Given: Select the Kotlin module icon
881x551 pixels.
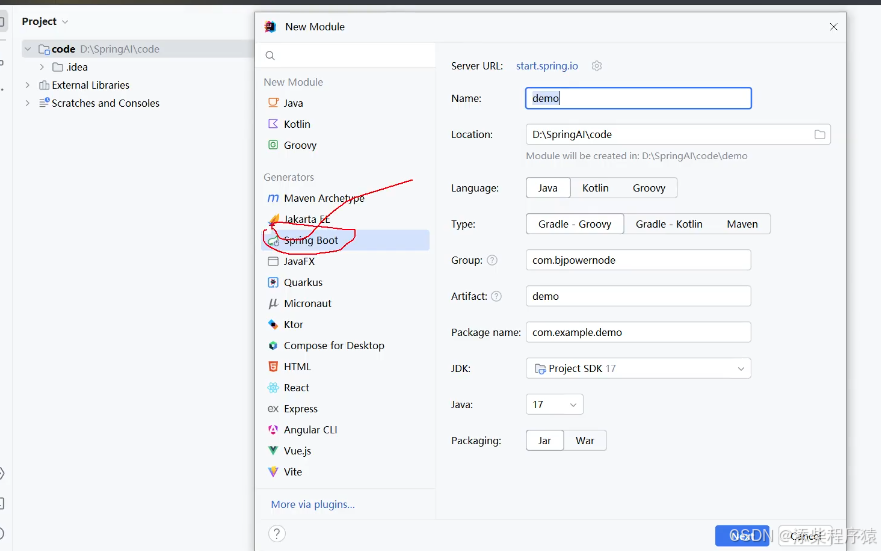Looking at the screenshot, I should click(273, 124).
